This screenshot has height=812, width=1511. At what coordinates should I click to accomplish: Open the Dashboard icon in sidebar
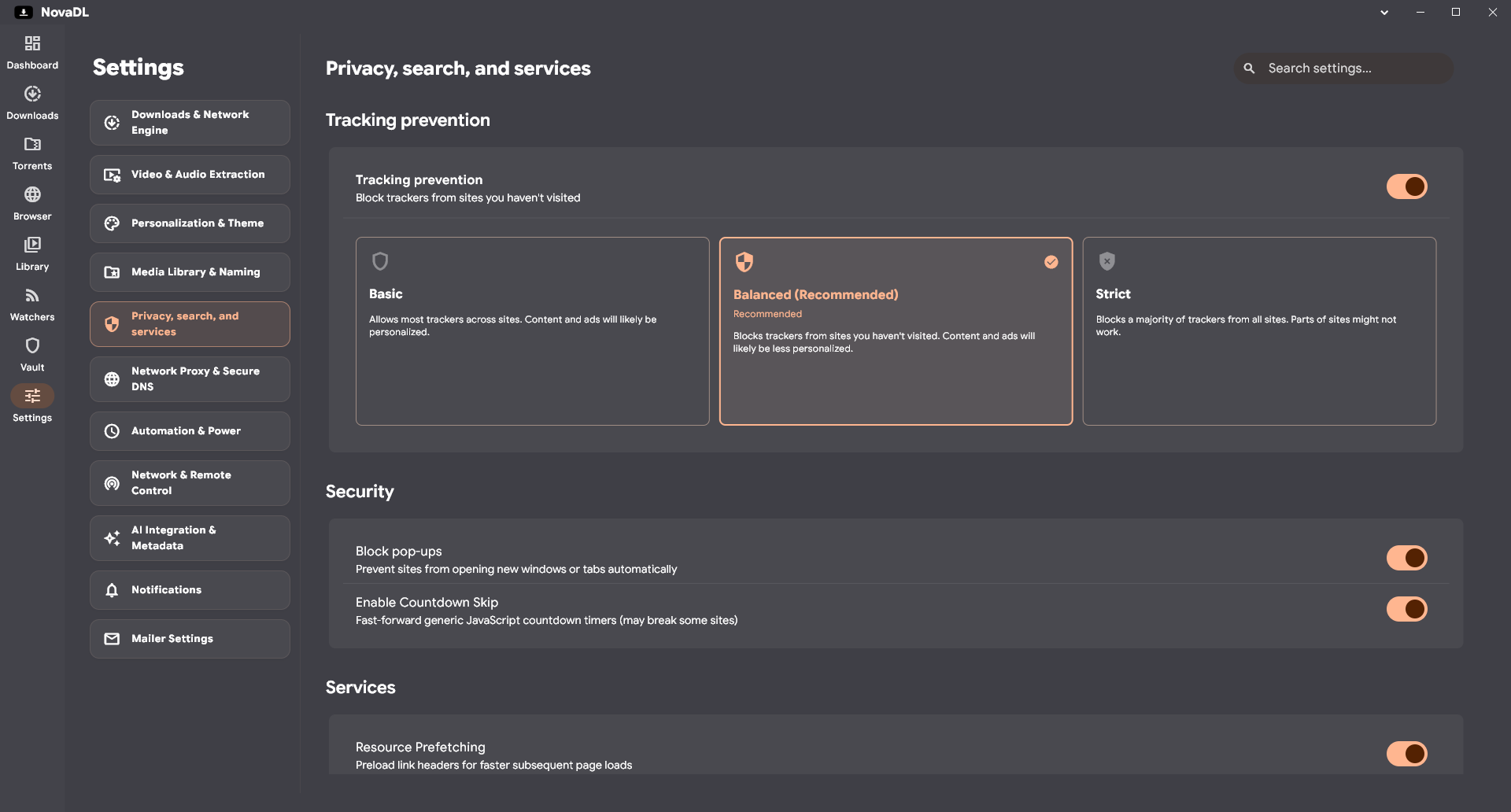coord(32,43)
